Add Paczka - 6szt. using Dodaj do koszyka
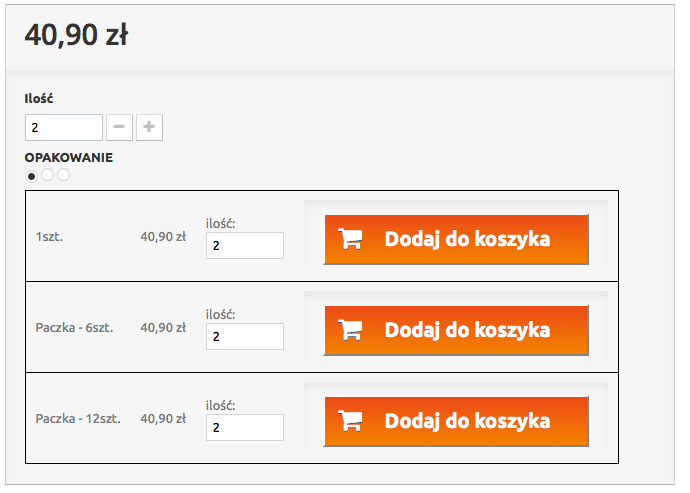Viewport: 690px width, 493px height. pyautogui.click(x=456, y=331)
